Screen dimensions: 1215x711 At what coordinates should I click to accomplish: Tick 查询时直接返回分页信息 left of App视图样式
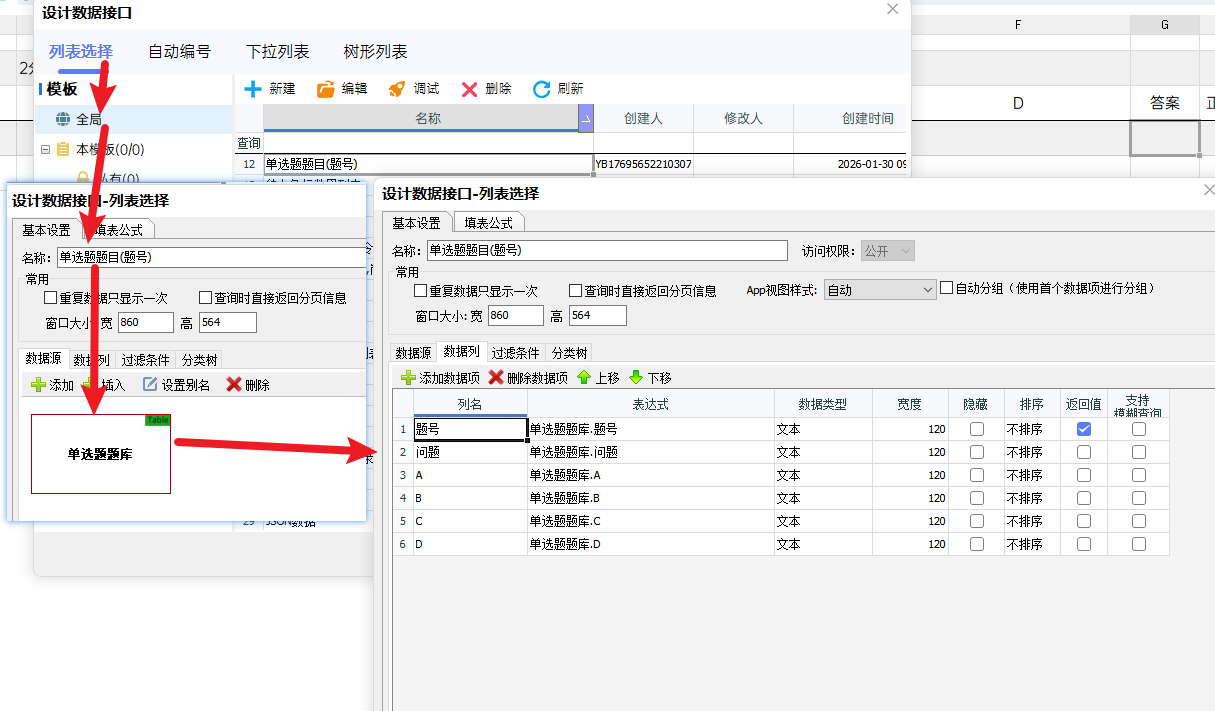575,291
